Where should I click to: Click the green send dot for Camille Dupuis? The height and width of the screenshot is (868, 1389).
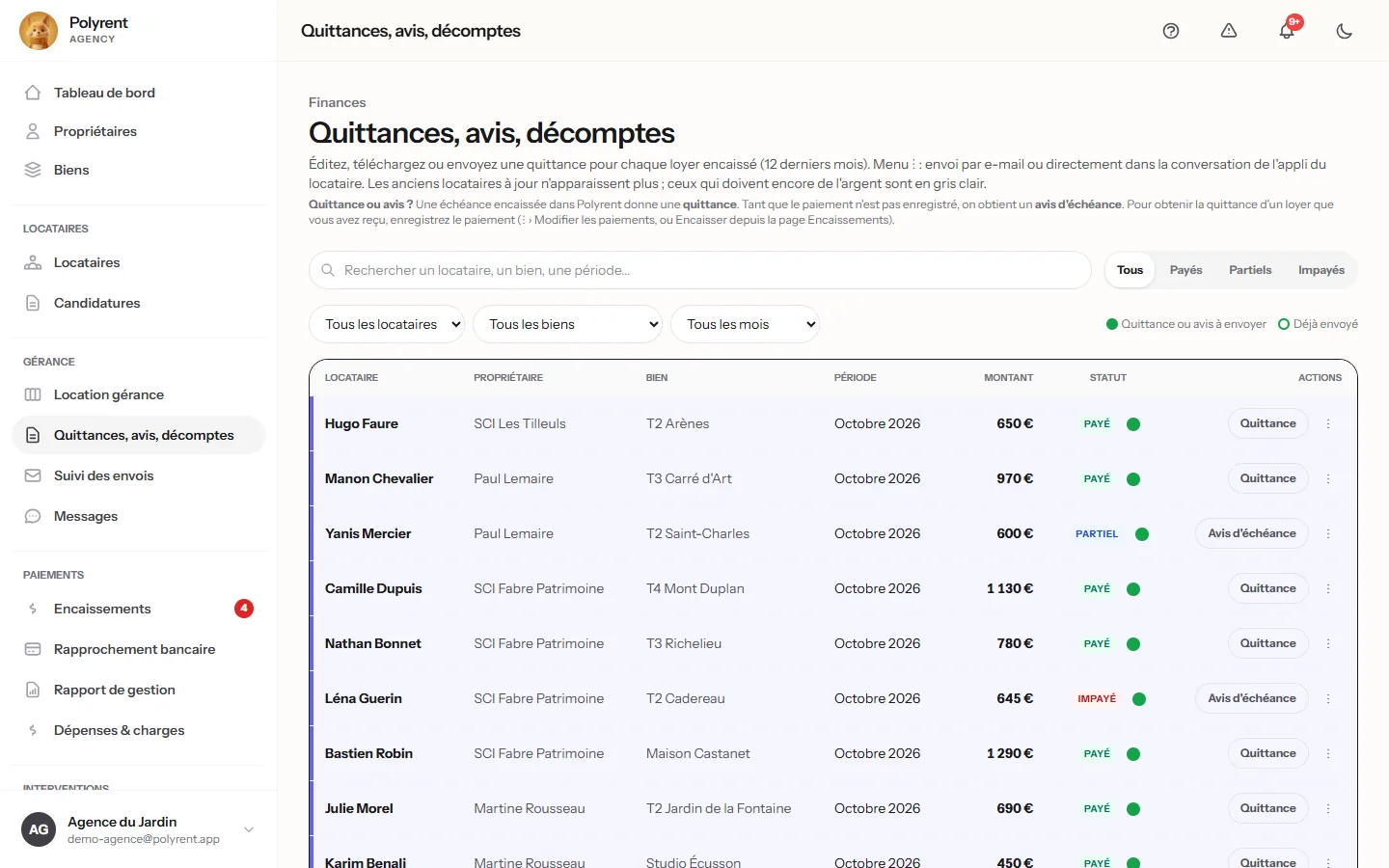pyautogui.click(x=1133, y=589)
